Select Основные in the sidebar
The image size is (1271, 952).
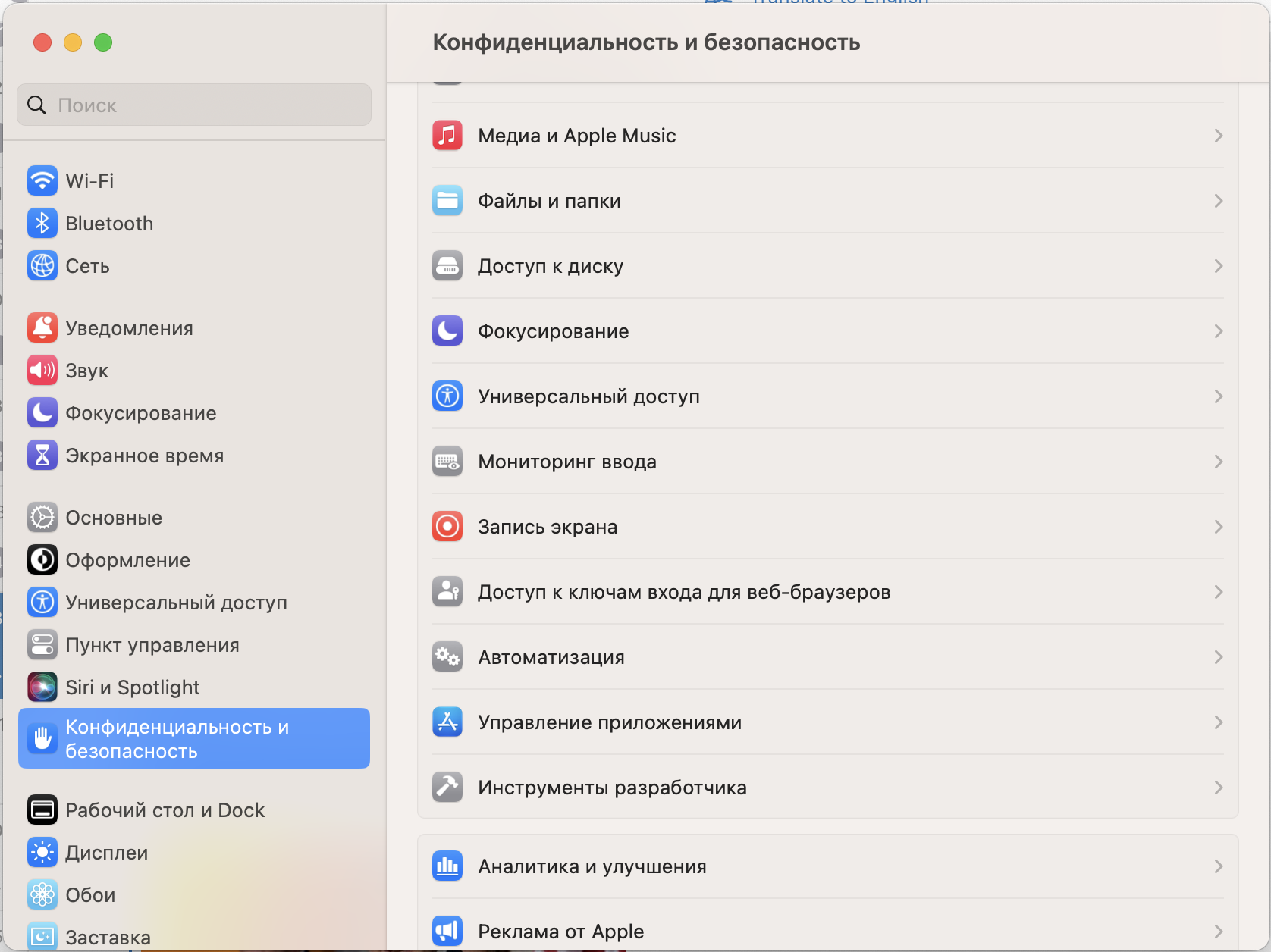point(114,518)
